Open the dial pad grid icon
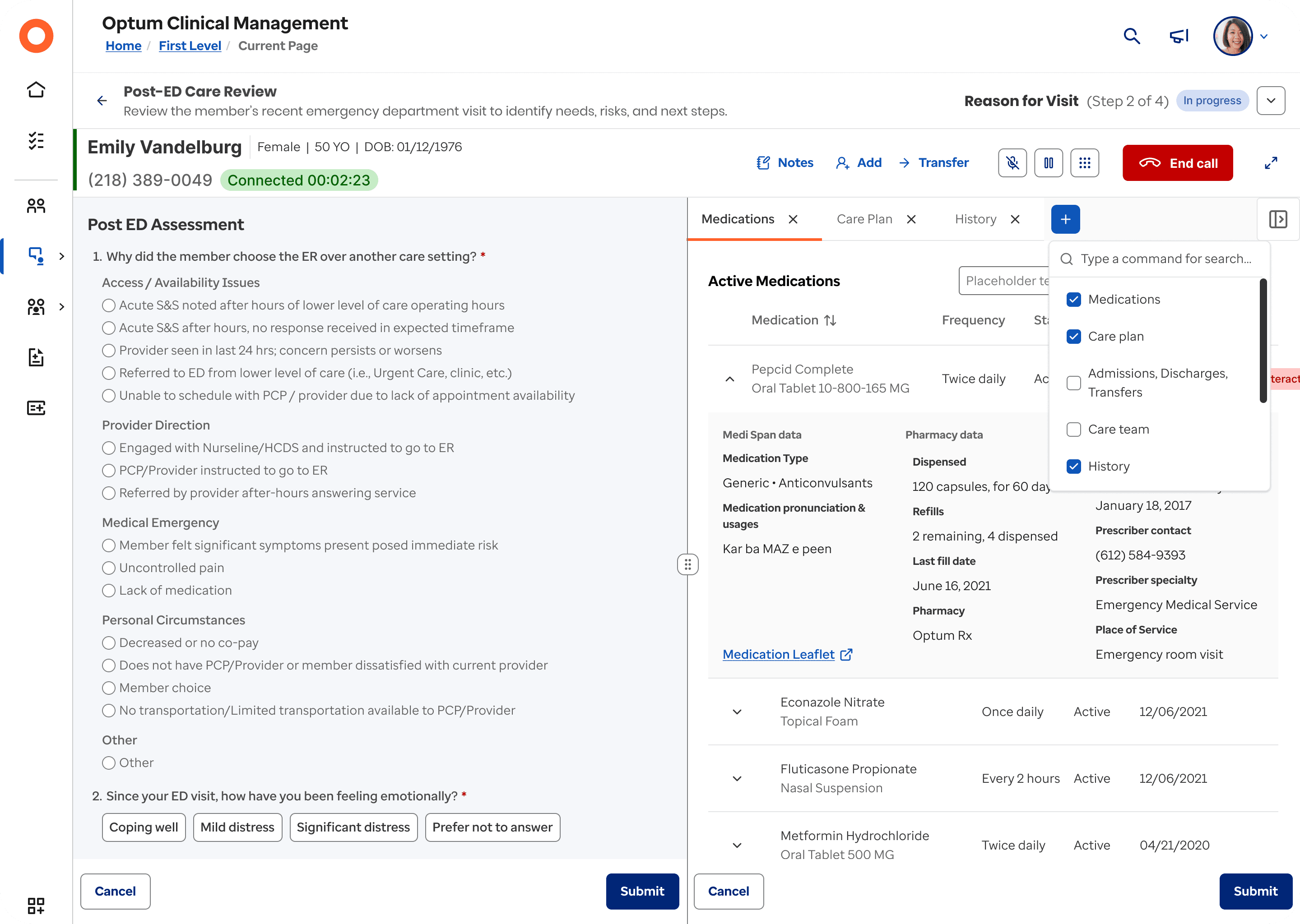This screenshot has height=924, width=1300. (1084, 163)
